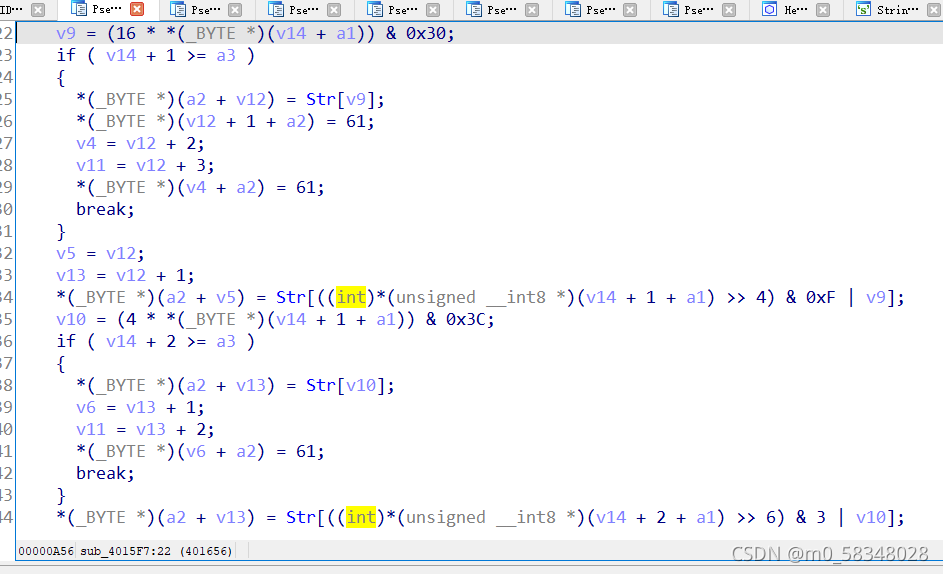The height and width of the screenshot is (574, 943).
Task: Click the line 'if ( v14 + 2 >= a3 )'
Action: tap(156, 342)
